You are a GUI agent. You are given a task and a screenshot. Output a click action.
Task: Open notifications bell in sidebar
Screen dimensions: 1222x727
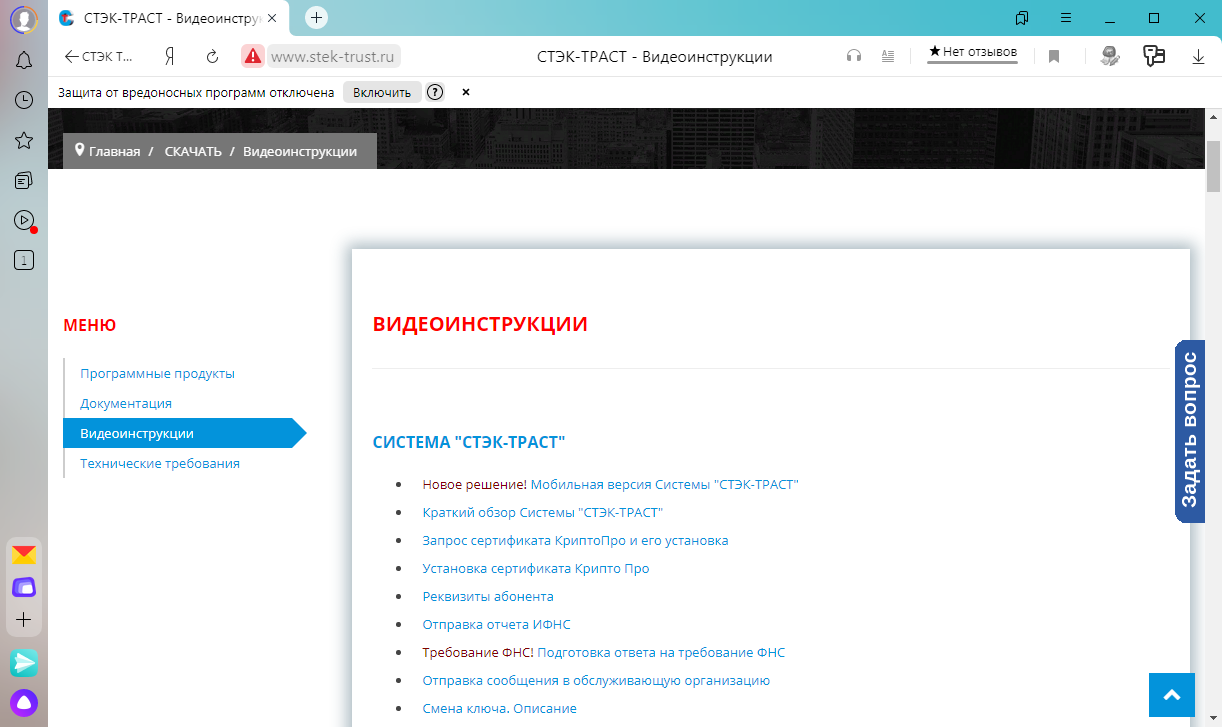[x=24, y=61]
